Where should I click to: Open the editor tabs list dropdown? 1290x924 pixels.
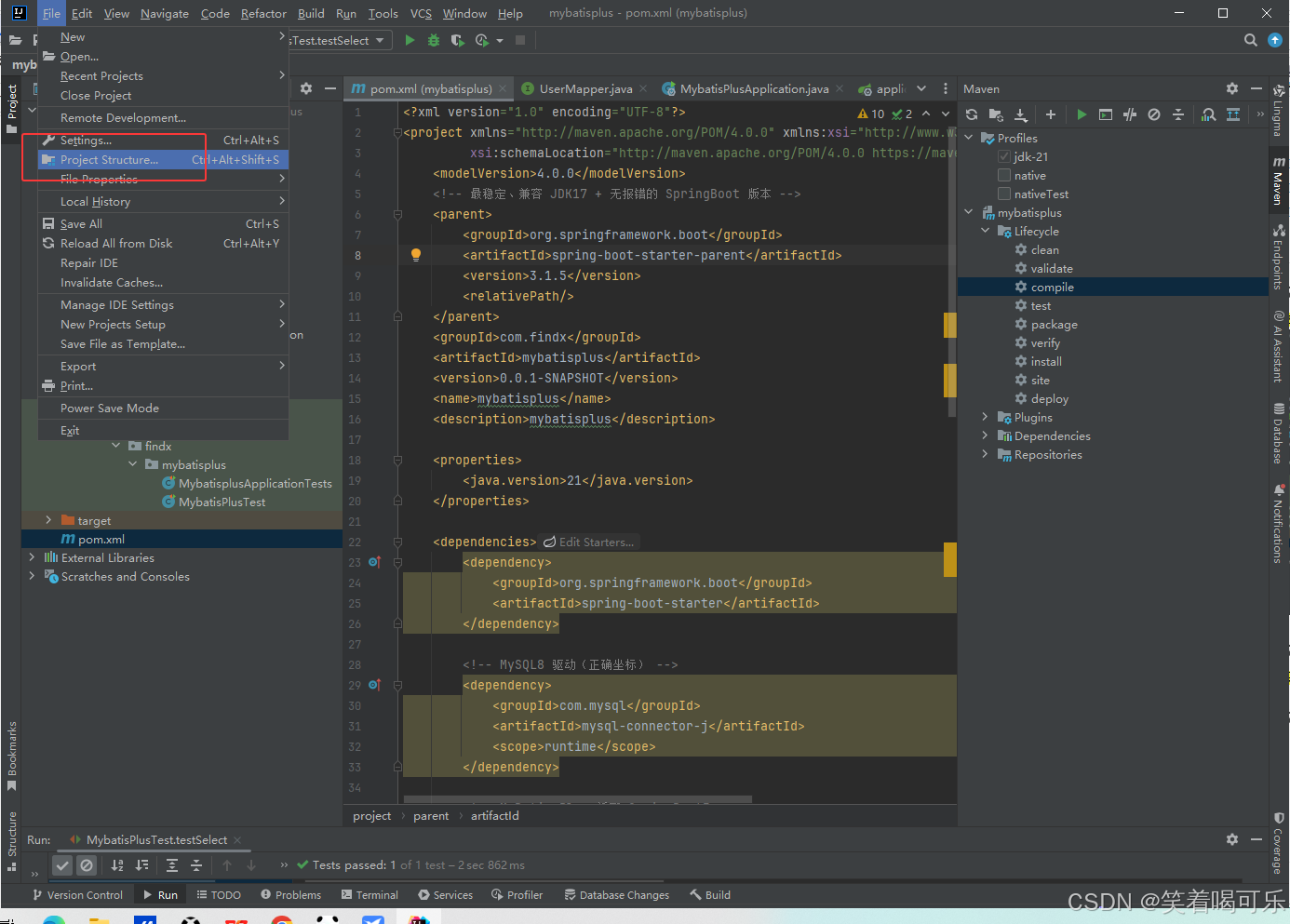[921, 88]
